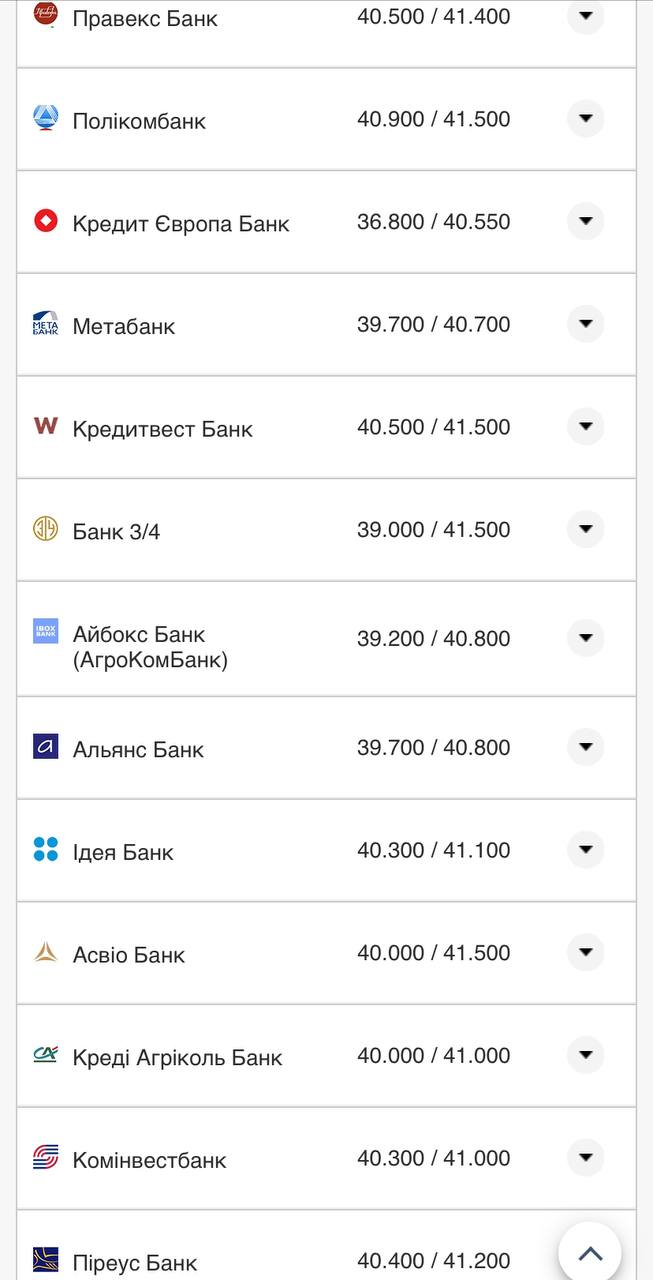The image size is (653, 1280).
Task: Expand Метабанк row dropdown arrow
Action: point(586,324)
